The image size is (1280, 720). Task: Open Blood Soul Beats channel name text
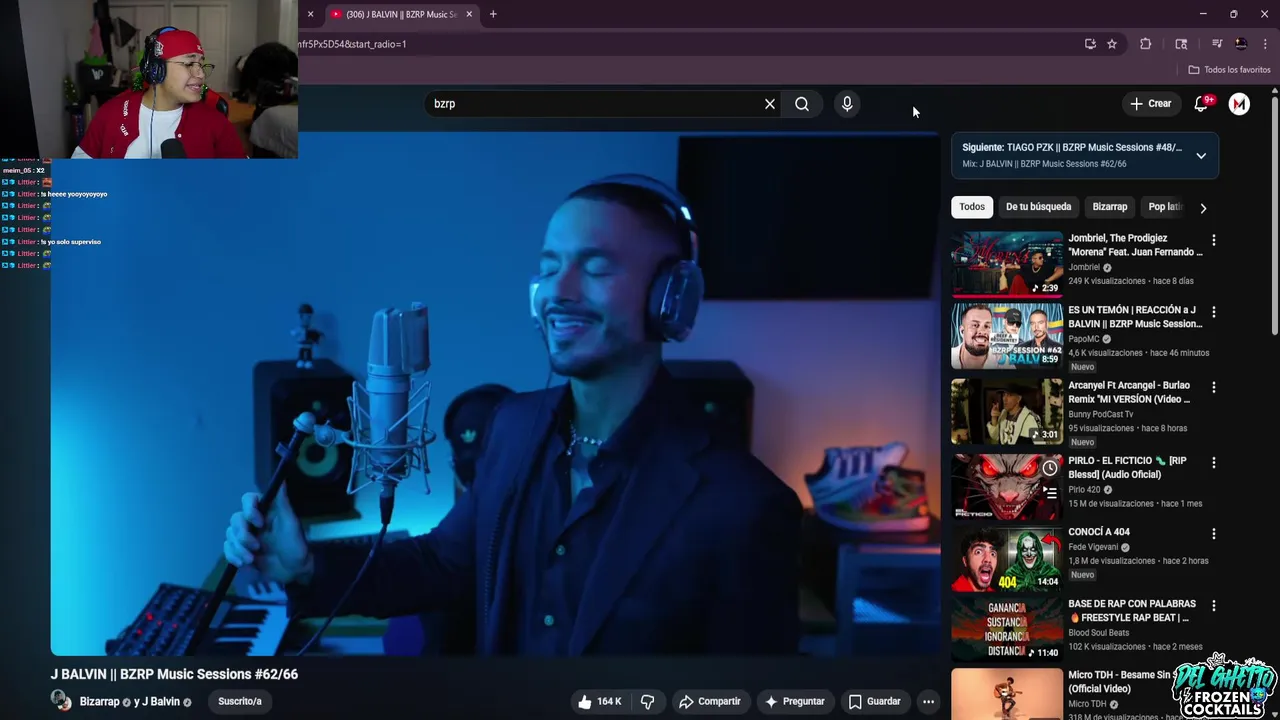(x=1098, y=632)
